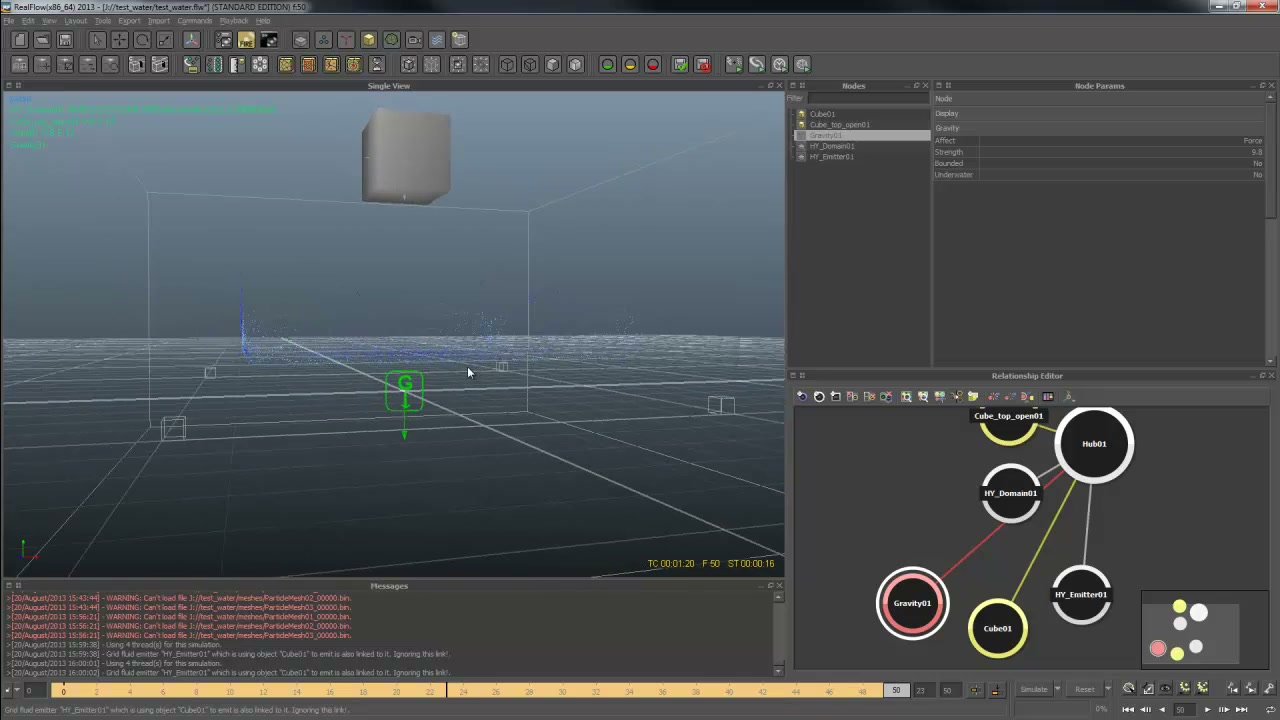Click the timeline slider at frame 0
Viewport: 1280px width, 720px height.
pyautogui.click(x=63, y=690)
